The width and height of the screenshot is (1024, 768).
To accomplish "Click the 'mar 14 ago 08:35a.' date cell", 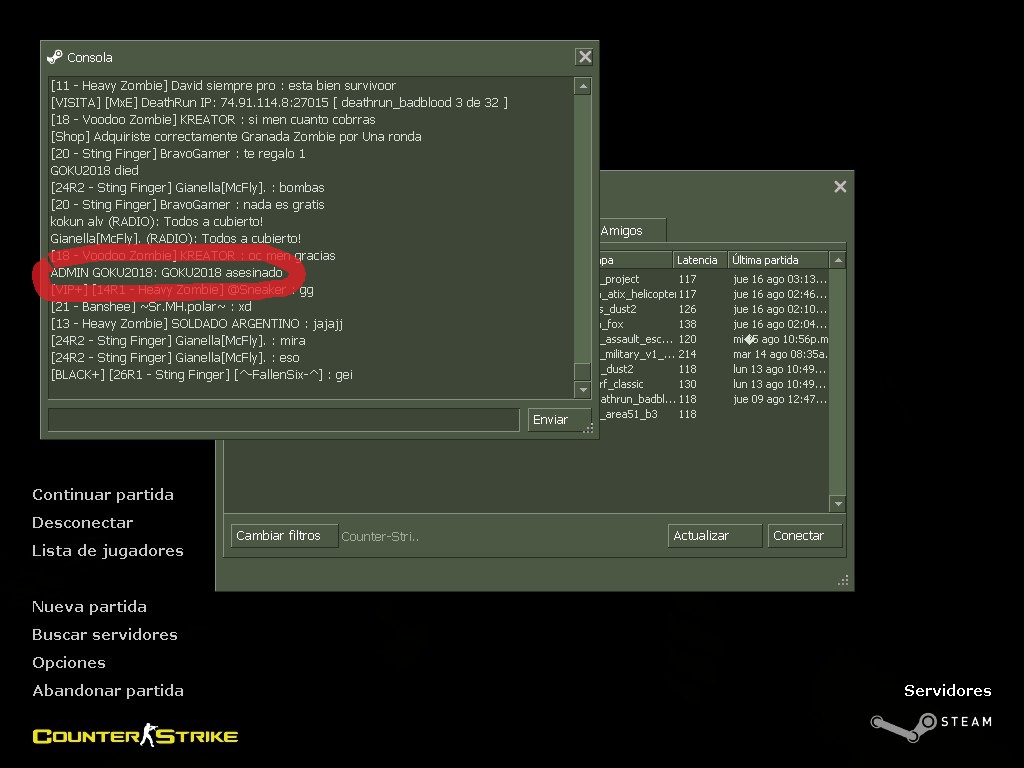I will pos(780,354).
